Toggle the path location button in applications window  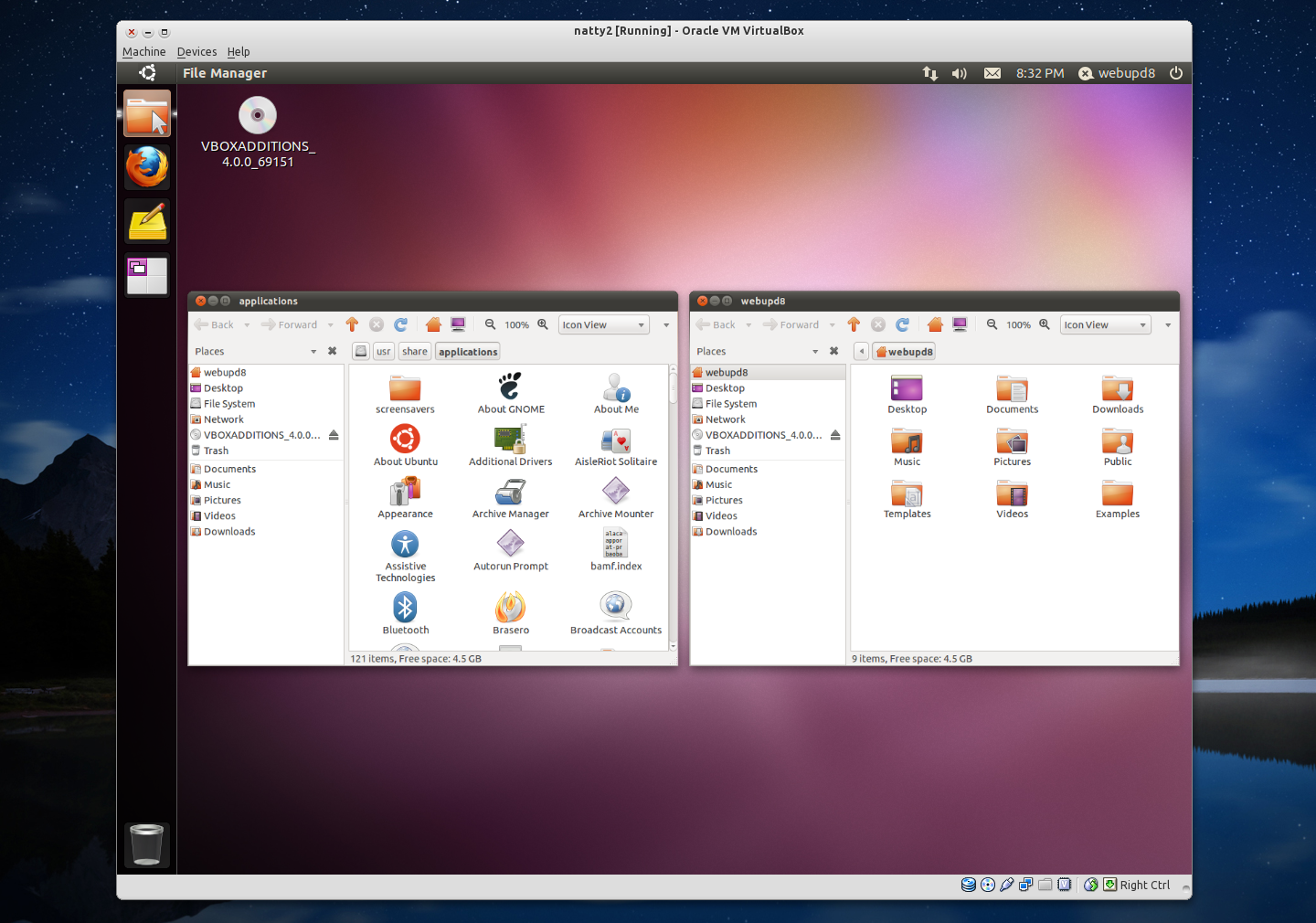click(x=361, y=352)
